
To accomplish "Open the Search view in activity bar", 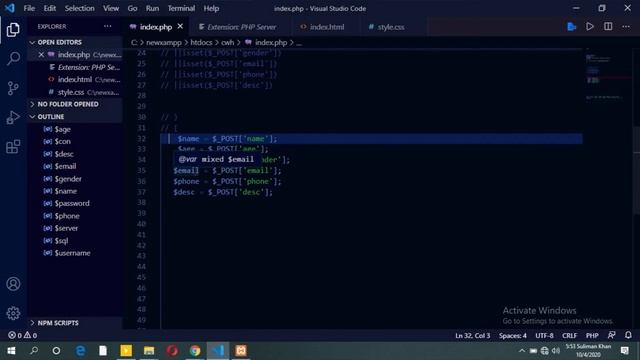I will tap(13, 58).
